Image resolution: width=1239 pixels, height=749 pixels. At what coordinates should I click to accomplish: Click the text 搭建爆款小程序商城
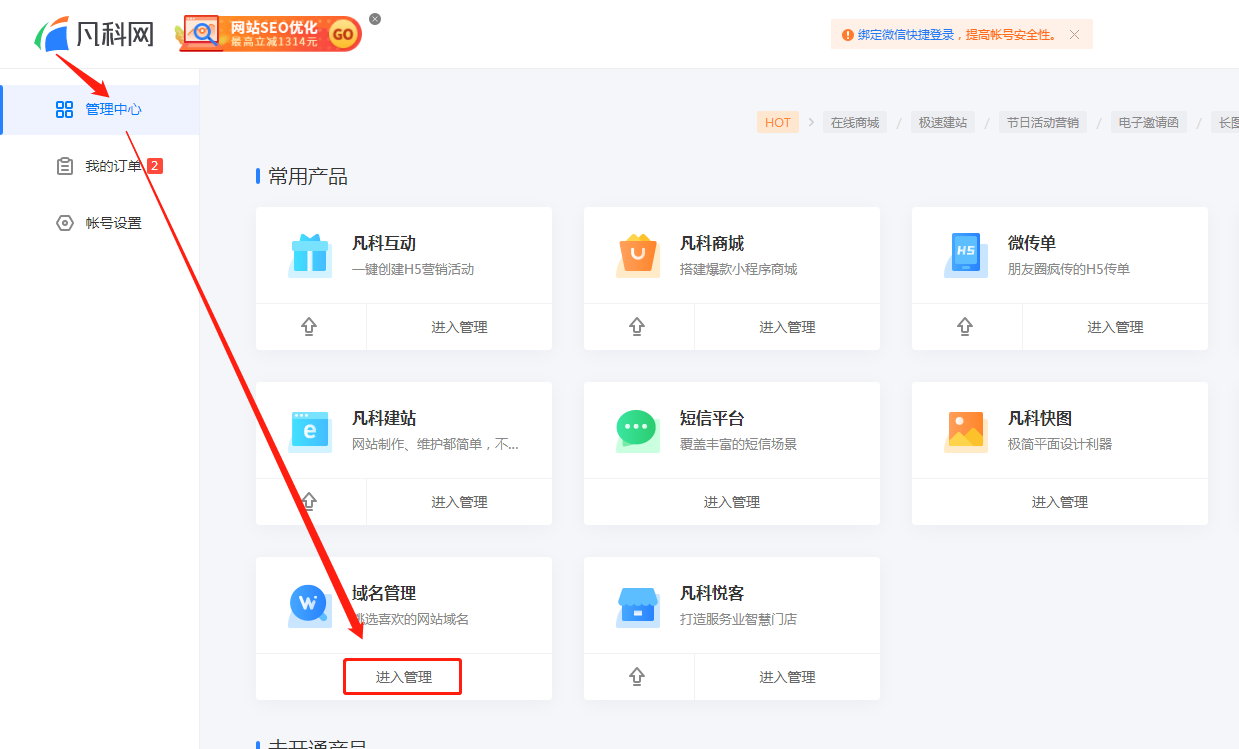(739, 269)
